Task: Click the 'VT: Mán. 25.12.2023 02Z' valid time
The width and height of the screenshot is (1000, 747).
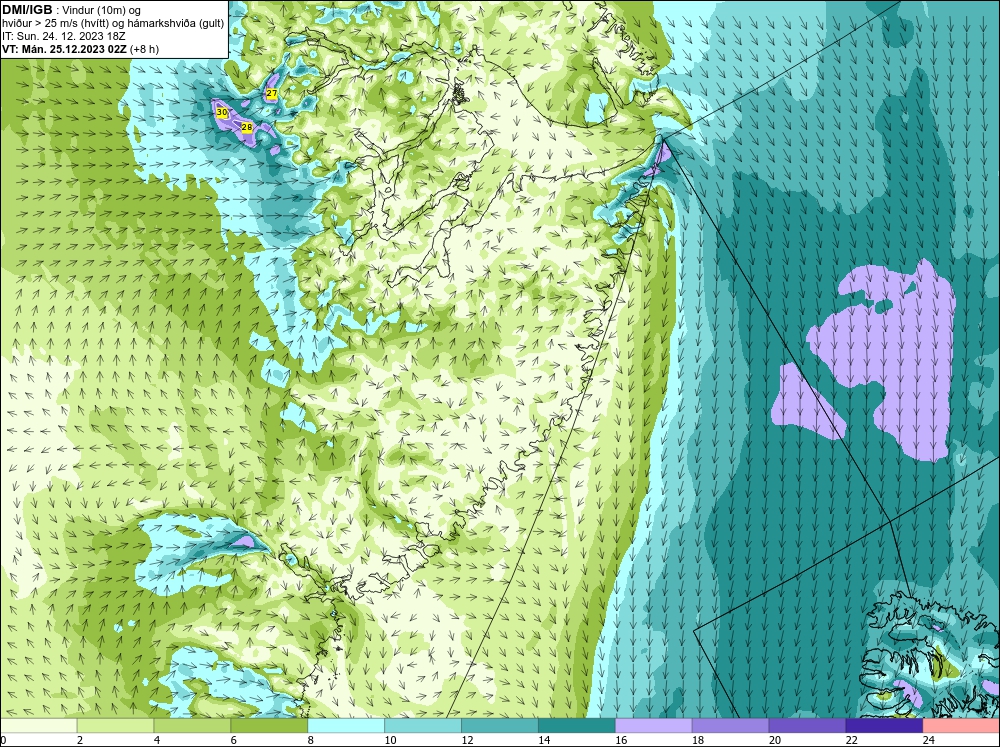Action: click(x=64, y=48)
